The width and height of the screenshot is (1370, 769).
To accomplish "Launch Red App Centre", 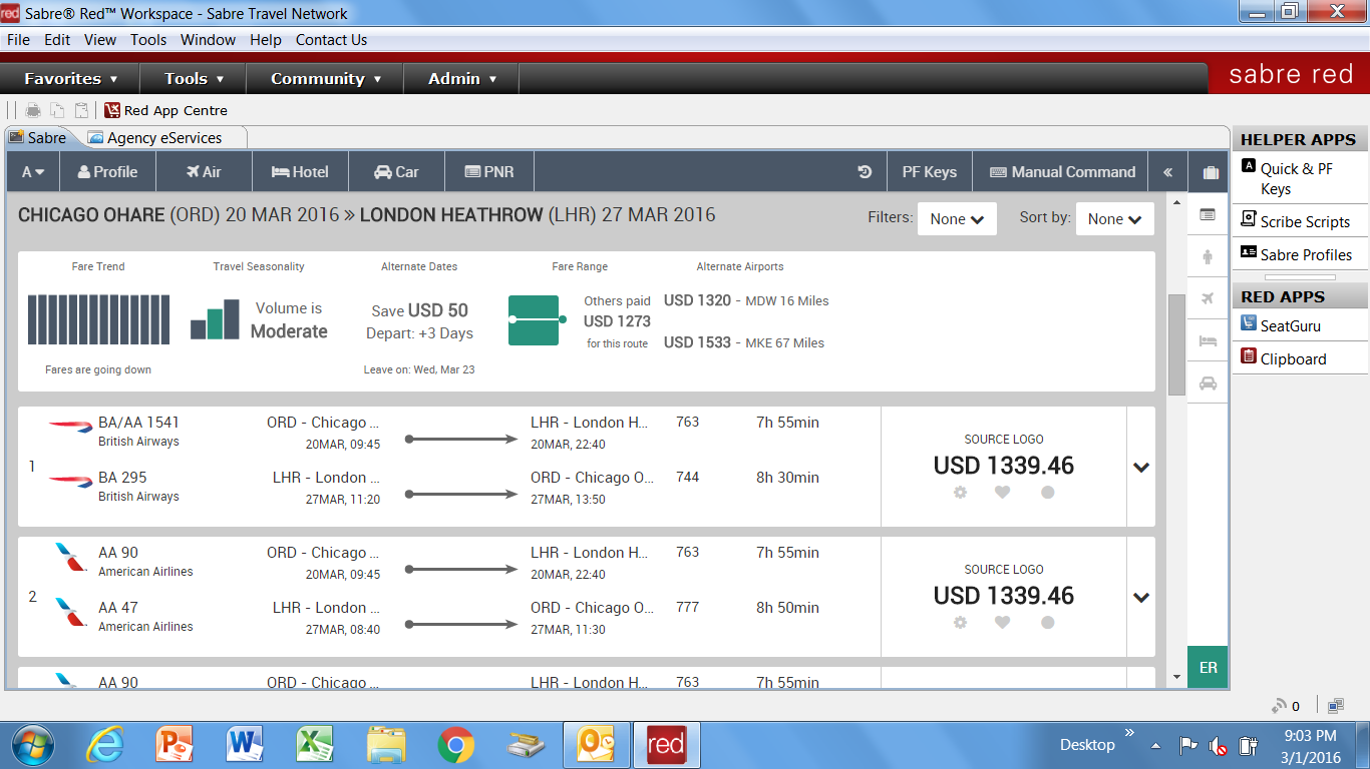I will point(166,110).
